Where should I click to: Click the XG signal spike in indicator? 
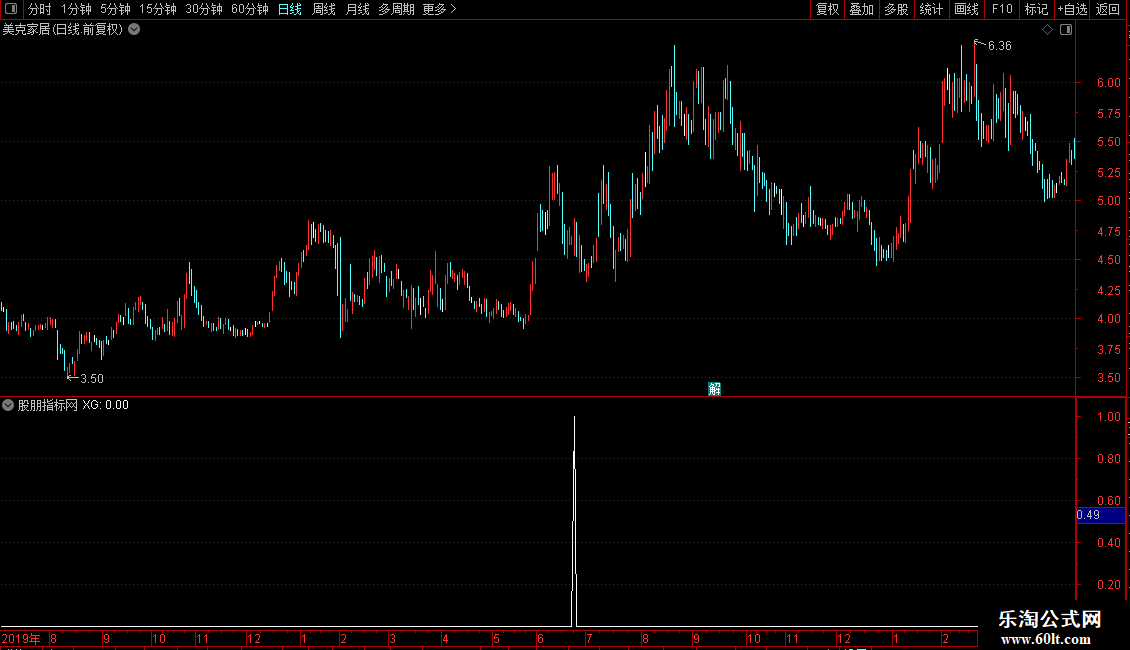[574, 519]
